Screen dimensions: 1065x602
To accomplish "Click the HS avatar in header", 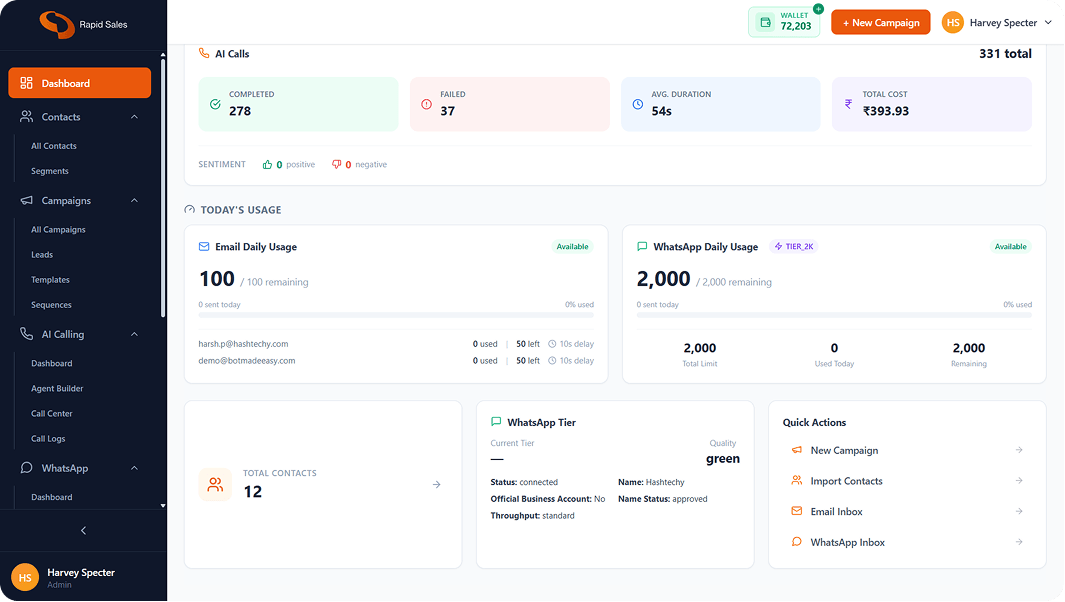I will click(x=953, y=22).
